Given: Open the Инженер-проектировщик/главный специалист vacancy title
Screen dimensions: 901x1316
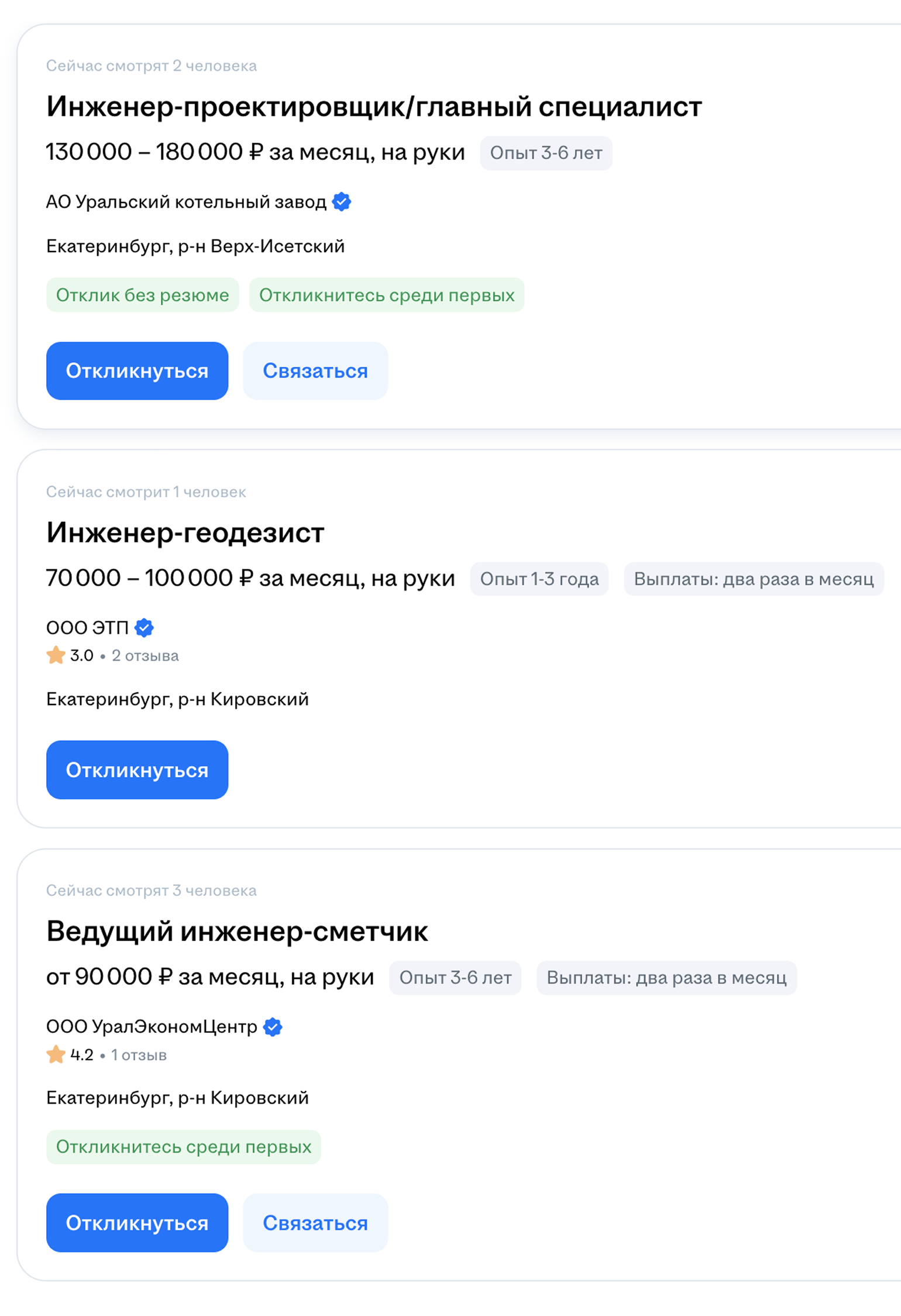Looking at the screenshot, I should point(374,106).
